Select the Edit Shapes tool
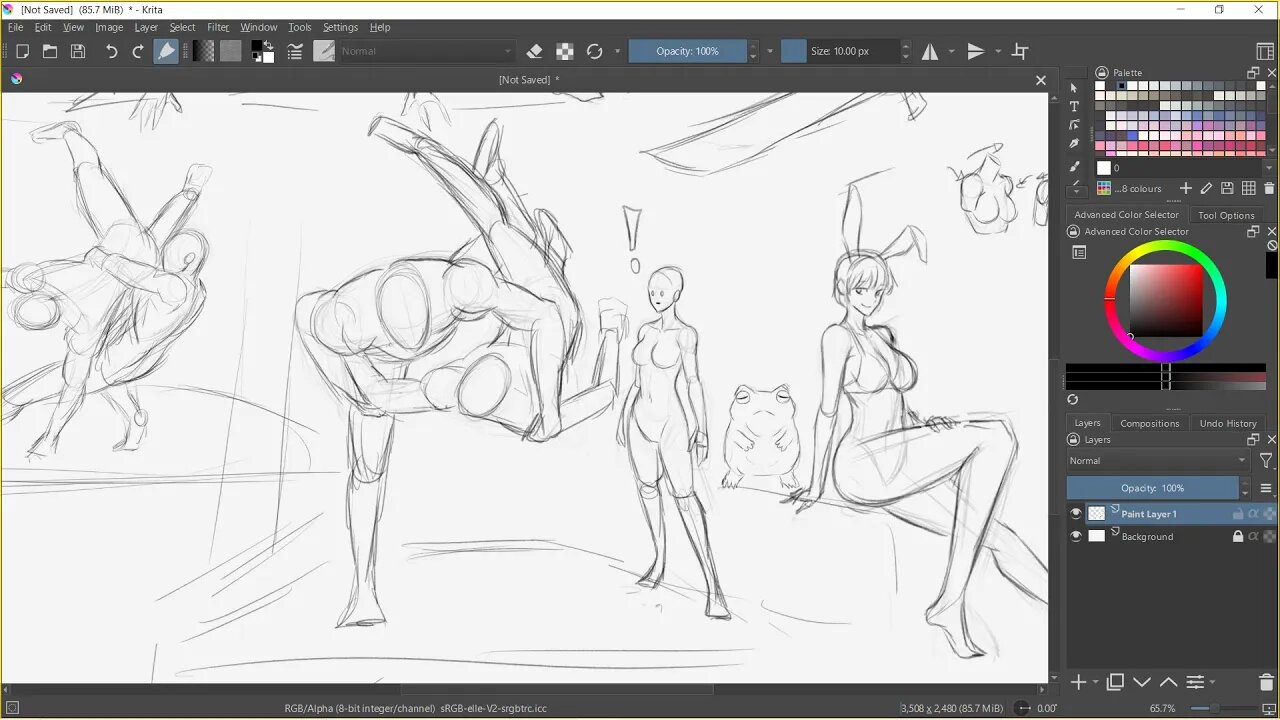Screen dimensions: 1280x720 coord(1074,125)
